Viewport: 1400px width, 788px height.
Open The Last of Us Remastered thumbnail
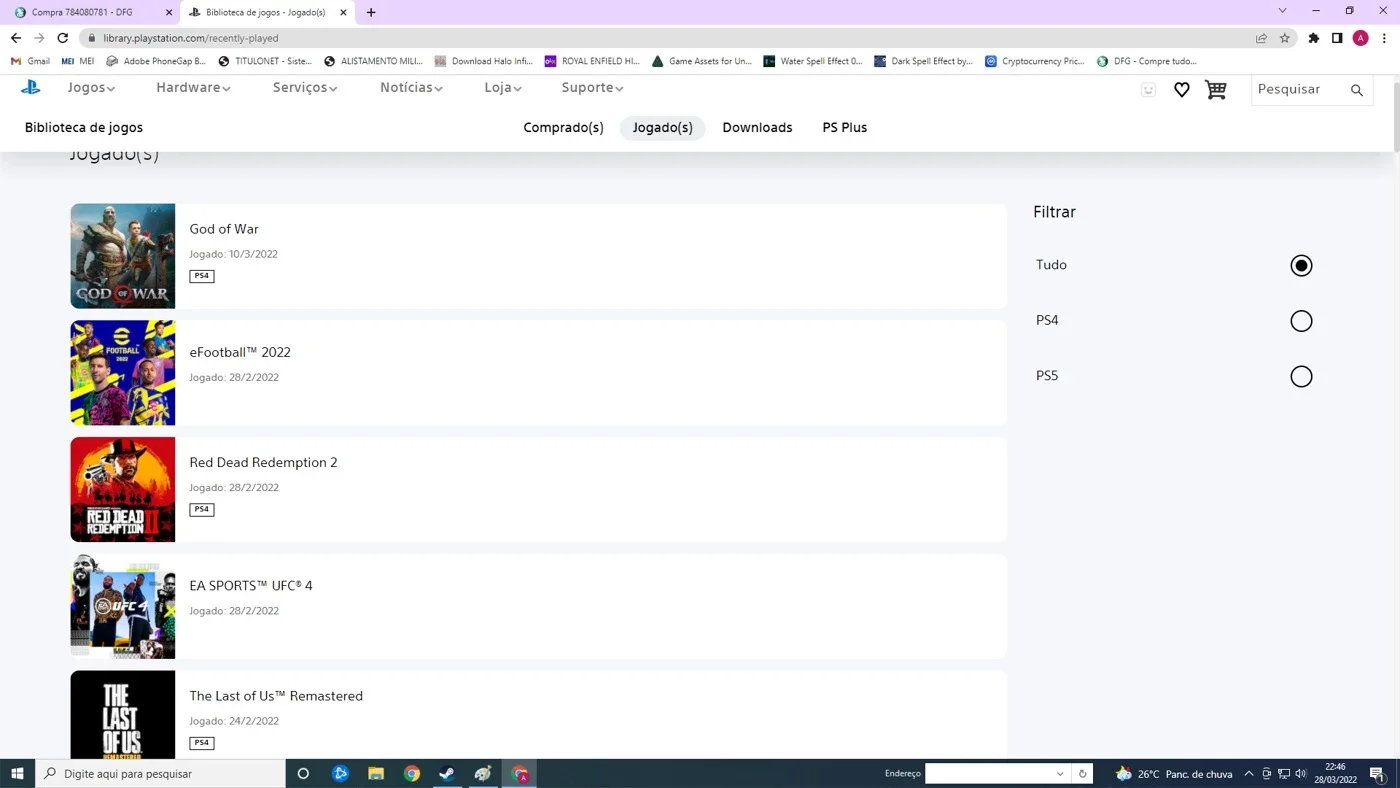123,715
